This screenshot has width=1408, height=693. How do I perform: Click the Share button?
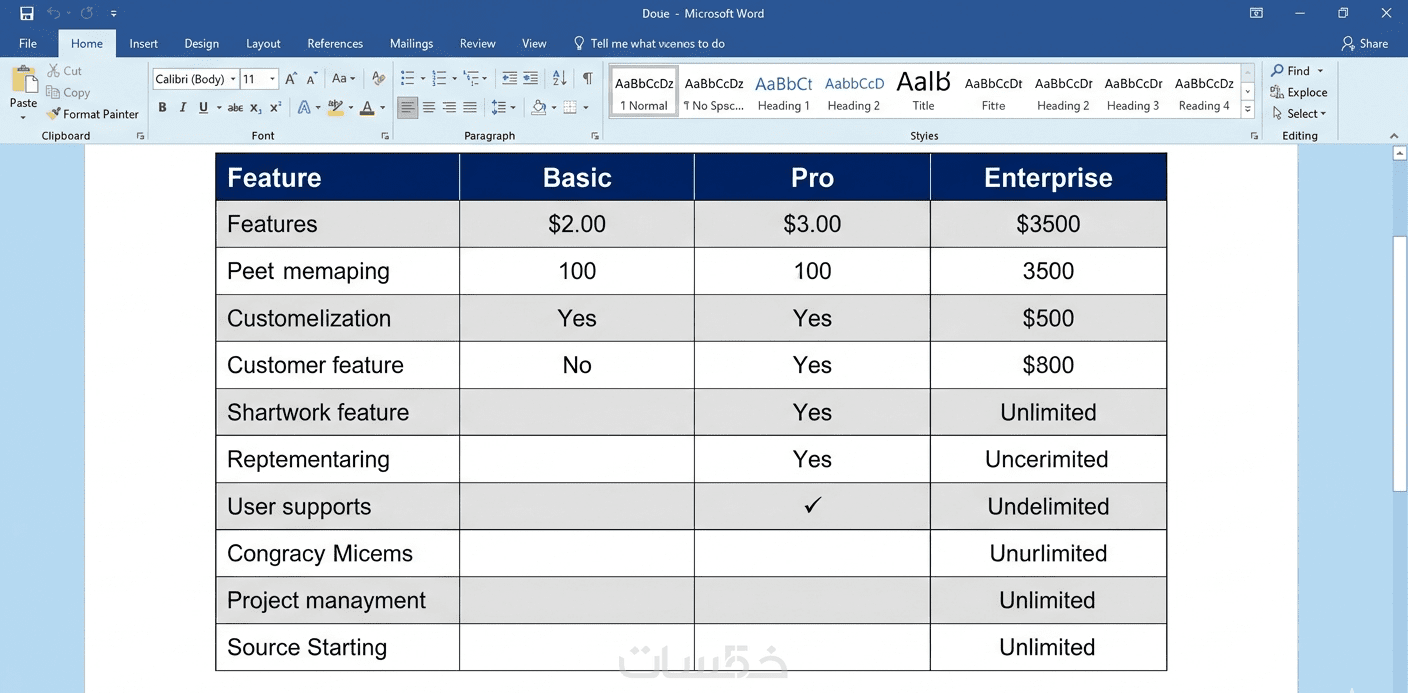click(x=1365, y=44)
